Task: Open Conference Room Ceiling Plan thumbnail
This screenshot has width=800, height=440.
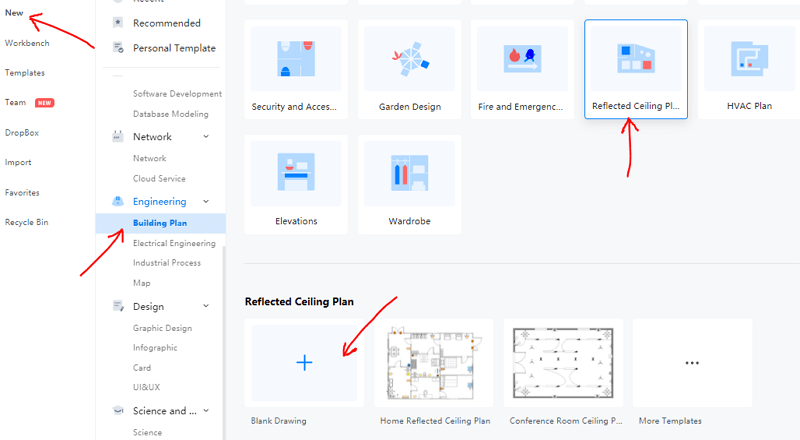Action: click(x=563, y=363)
